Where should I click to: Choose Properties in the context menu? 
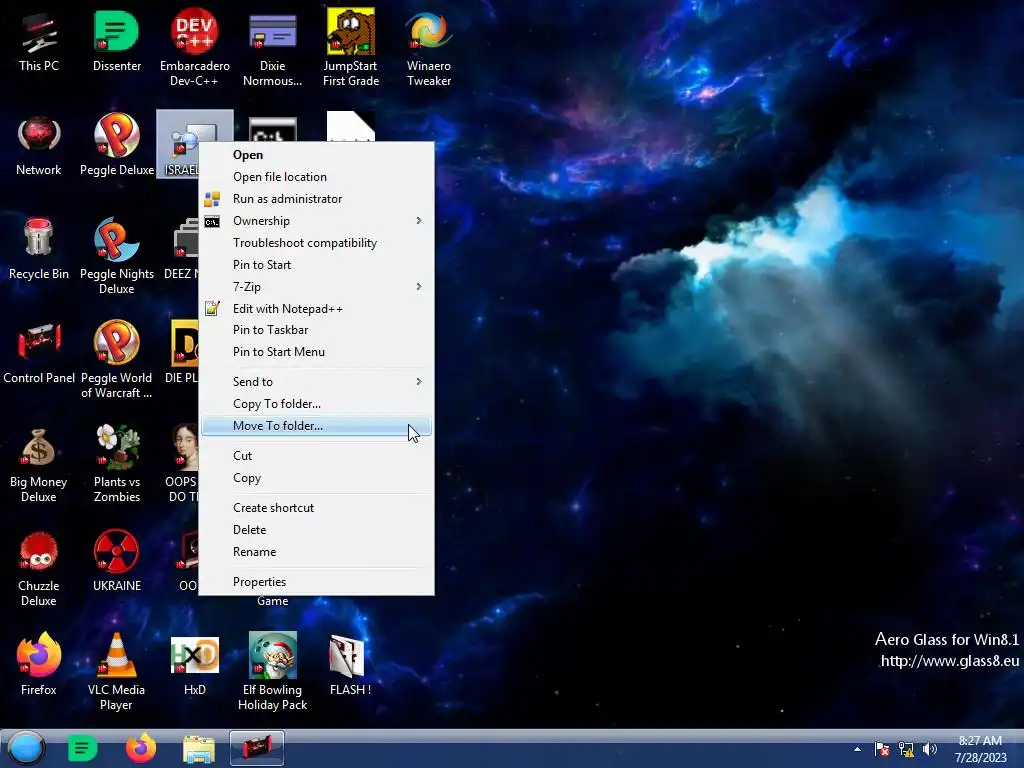316,582
